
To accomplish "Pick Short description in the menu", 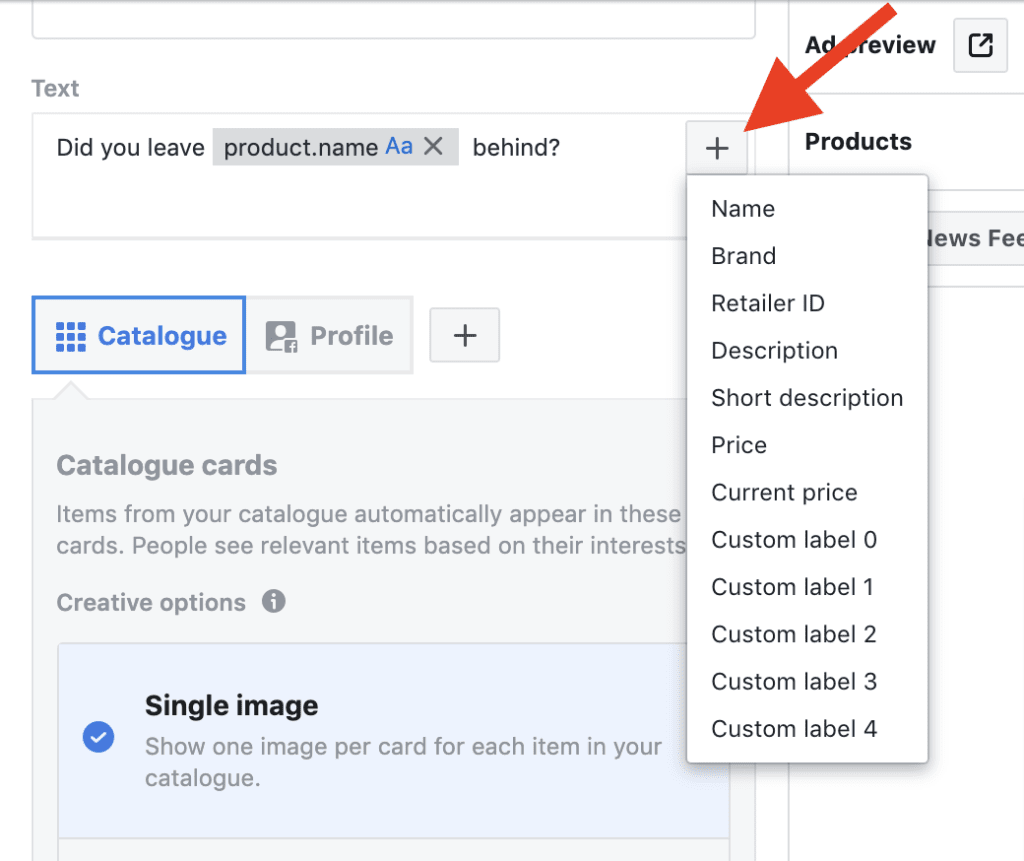I will point(806,398).
